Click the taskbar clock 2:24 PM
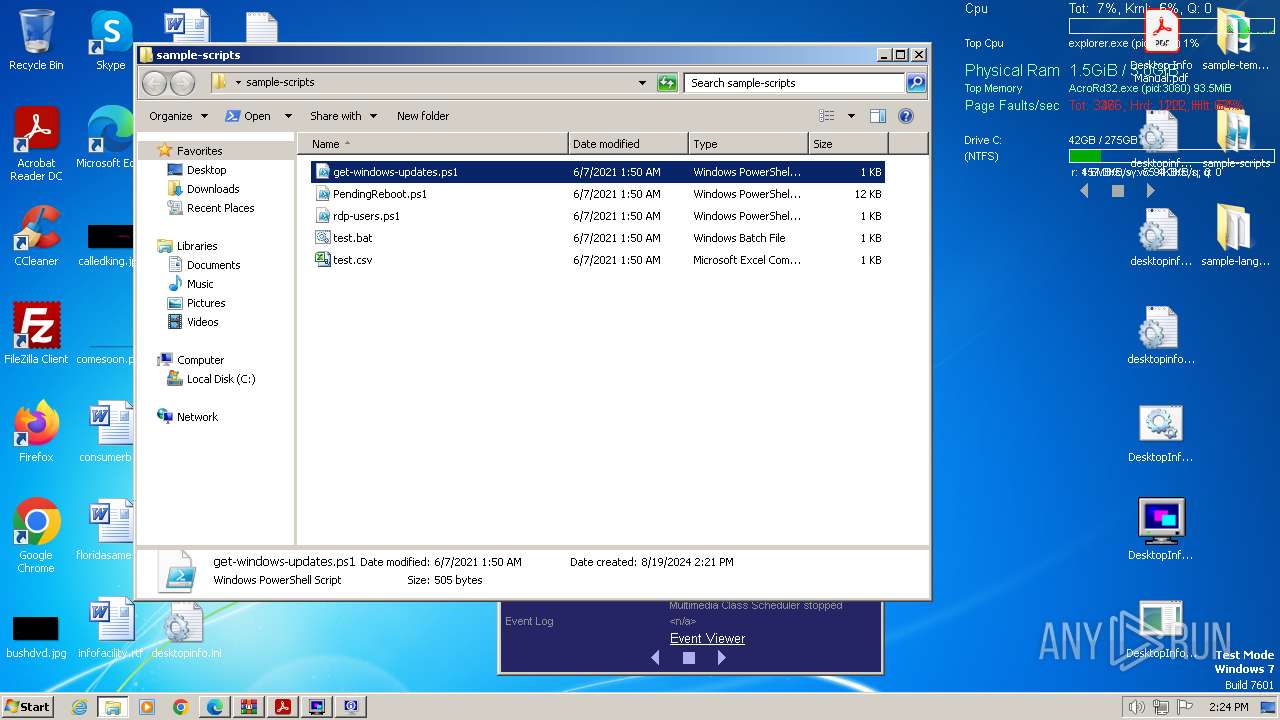This screenshot has width=1280, height=720. click(1228, 707)
